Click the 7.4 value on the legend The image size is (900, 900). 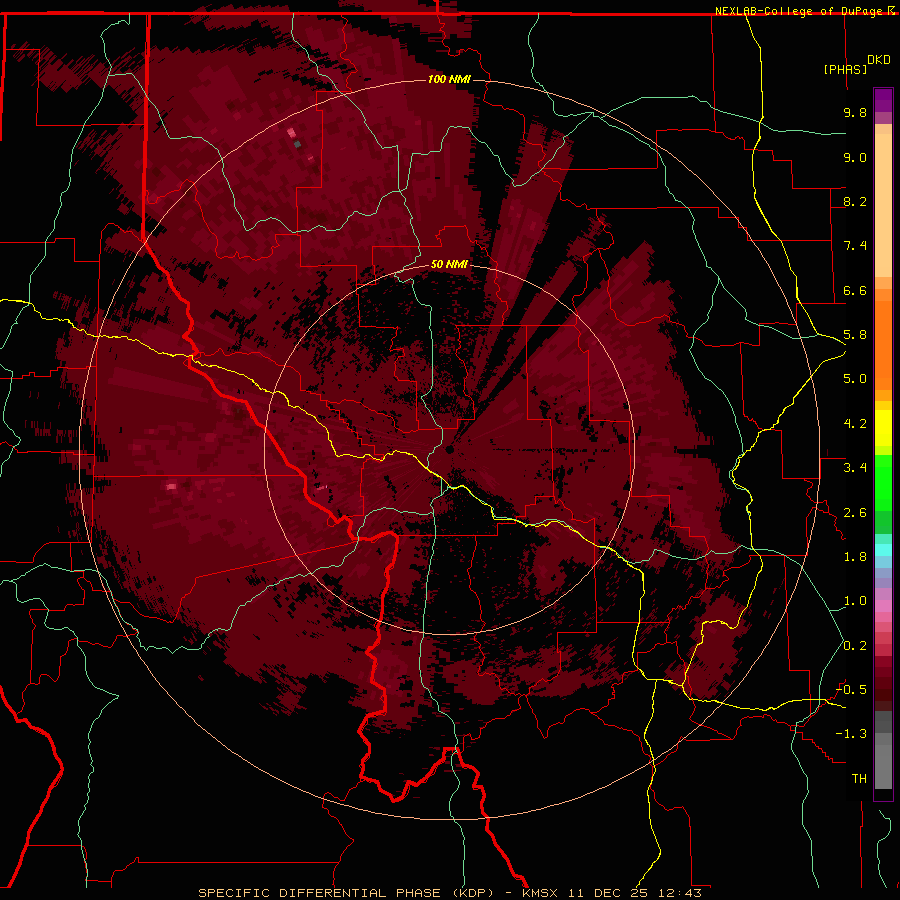click(855, 246)
